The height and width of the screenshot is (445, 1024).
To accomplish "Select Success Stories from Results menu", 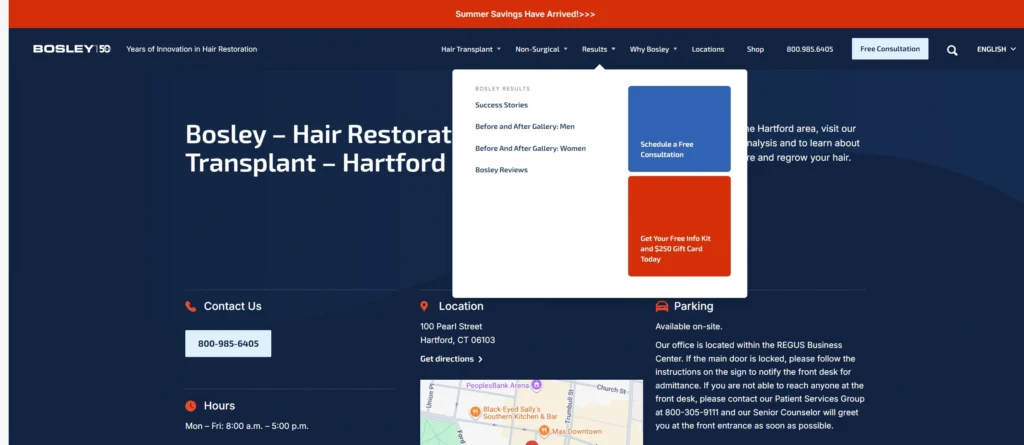I will pyautogui.click(x=502, y=105).
